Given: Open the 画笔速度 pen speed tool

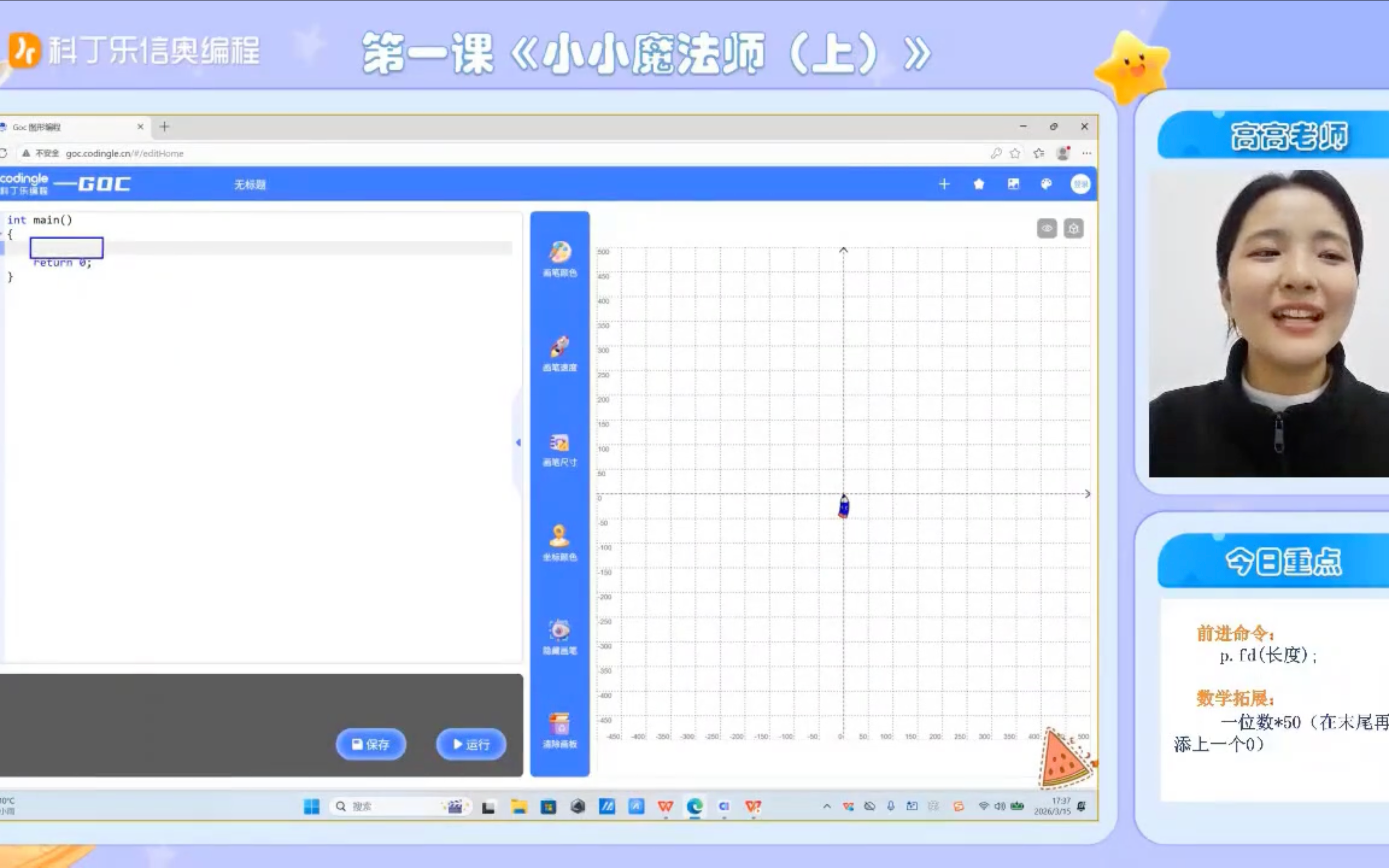Looking at the screenshot, I should (559, 354).
